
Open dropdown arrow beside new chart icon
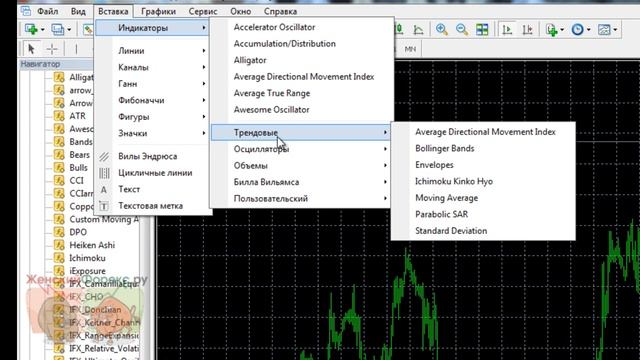click(x=42, y=29)
